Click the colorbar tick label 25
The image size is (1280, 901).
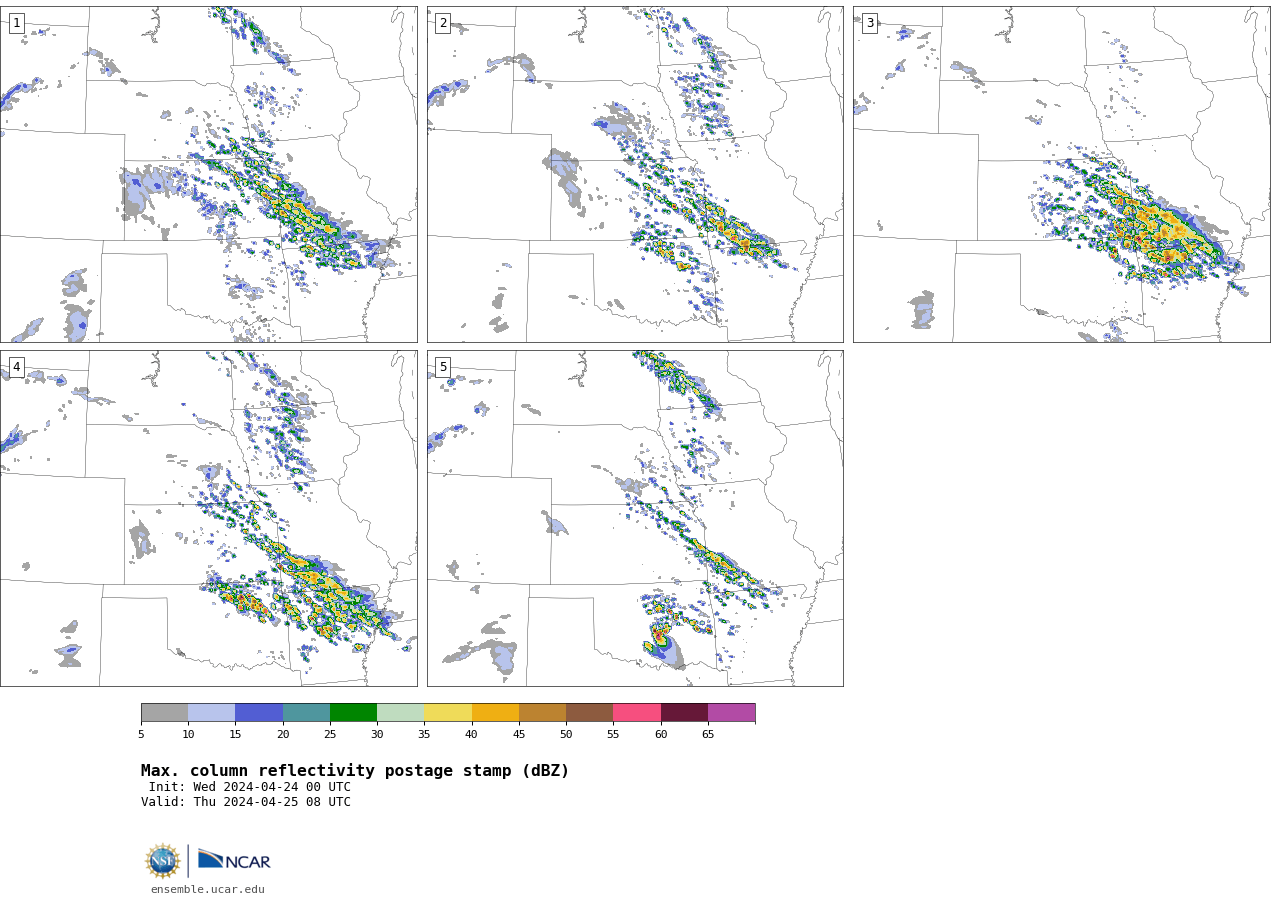pos(330,735)
